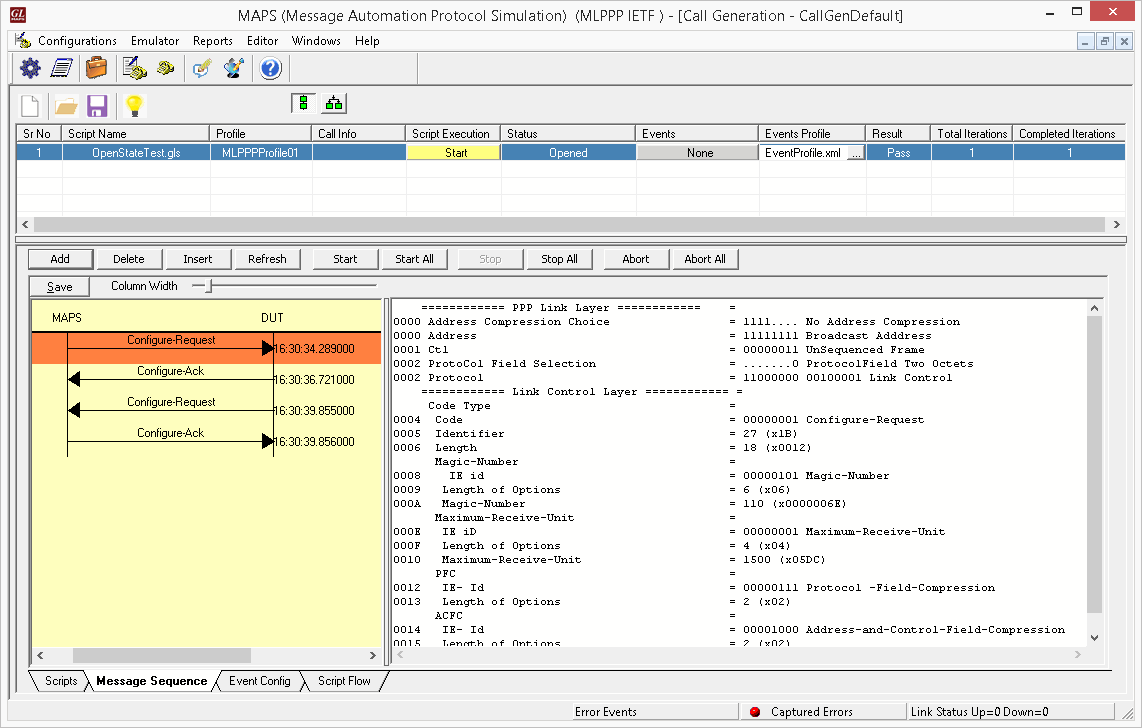Click the message sequence horizontal scrollbar
This screenshot has width=1142, height=728.
point(162,655)
